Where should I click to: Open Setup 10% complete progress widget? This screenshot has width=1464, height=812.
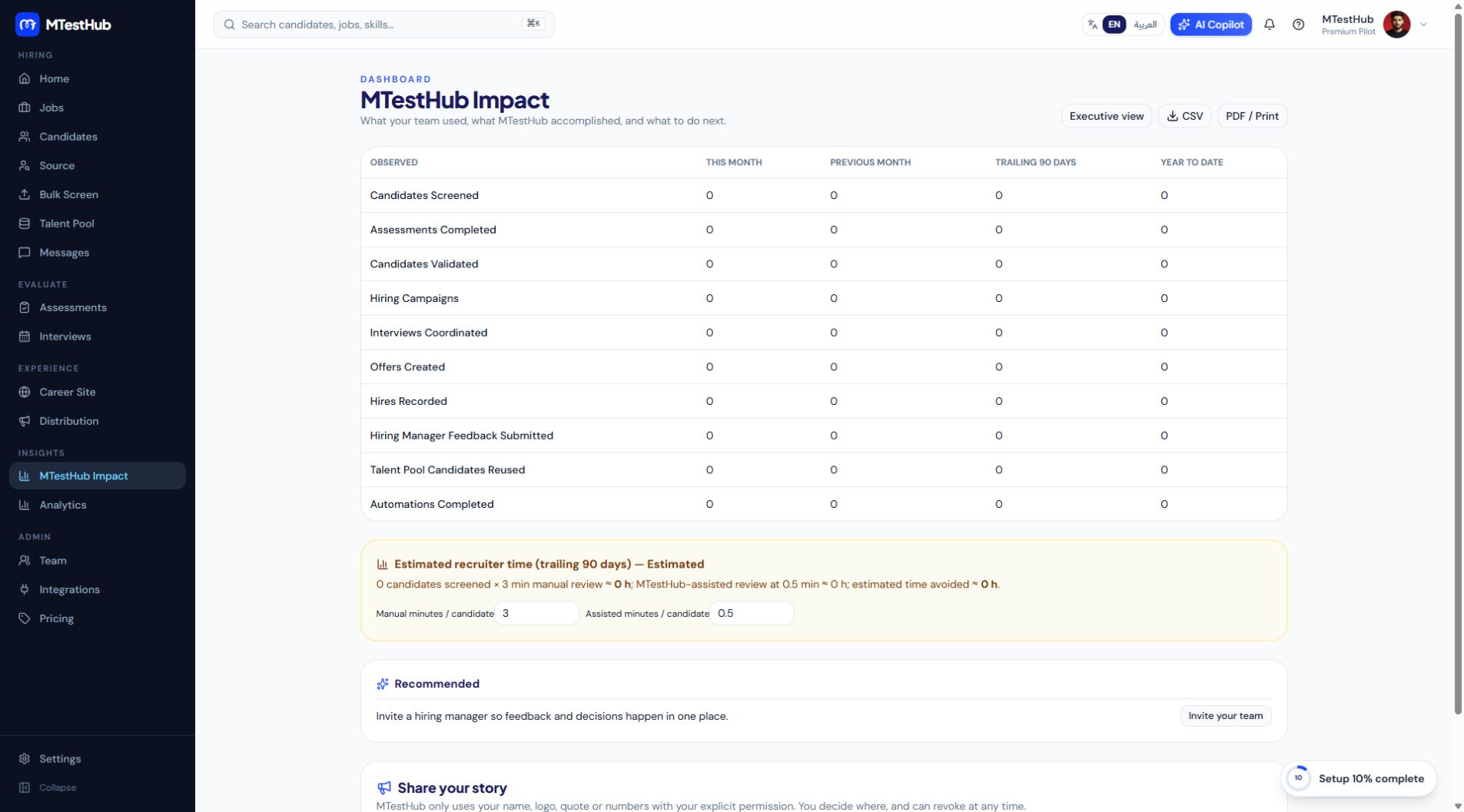click(x=1359, y=778)
